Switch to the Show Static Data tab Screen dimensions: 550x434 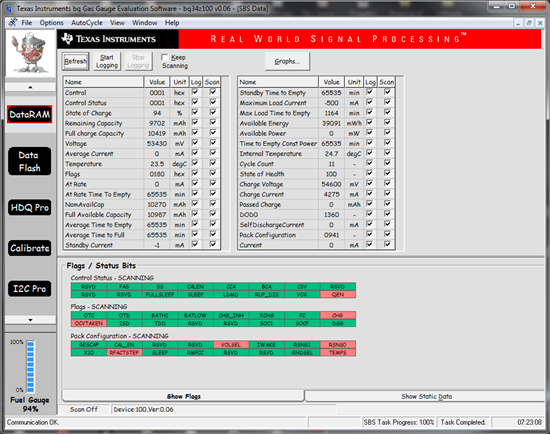click(426, 396)
